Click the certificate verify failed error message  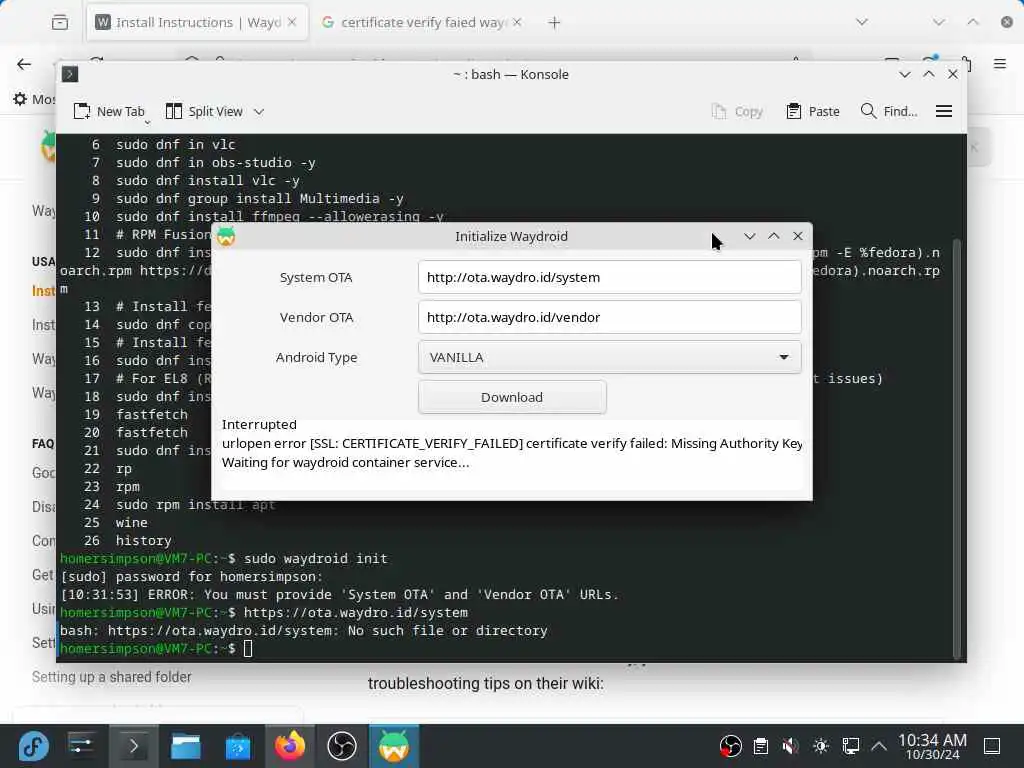pyautogui.click(x=512, y=443)
